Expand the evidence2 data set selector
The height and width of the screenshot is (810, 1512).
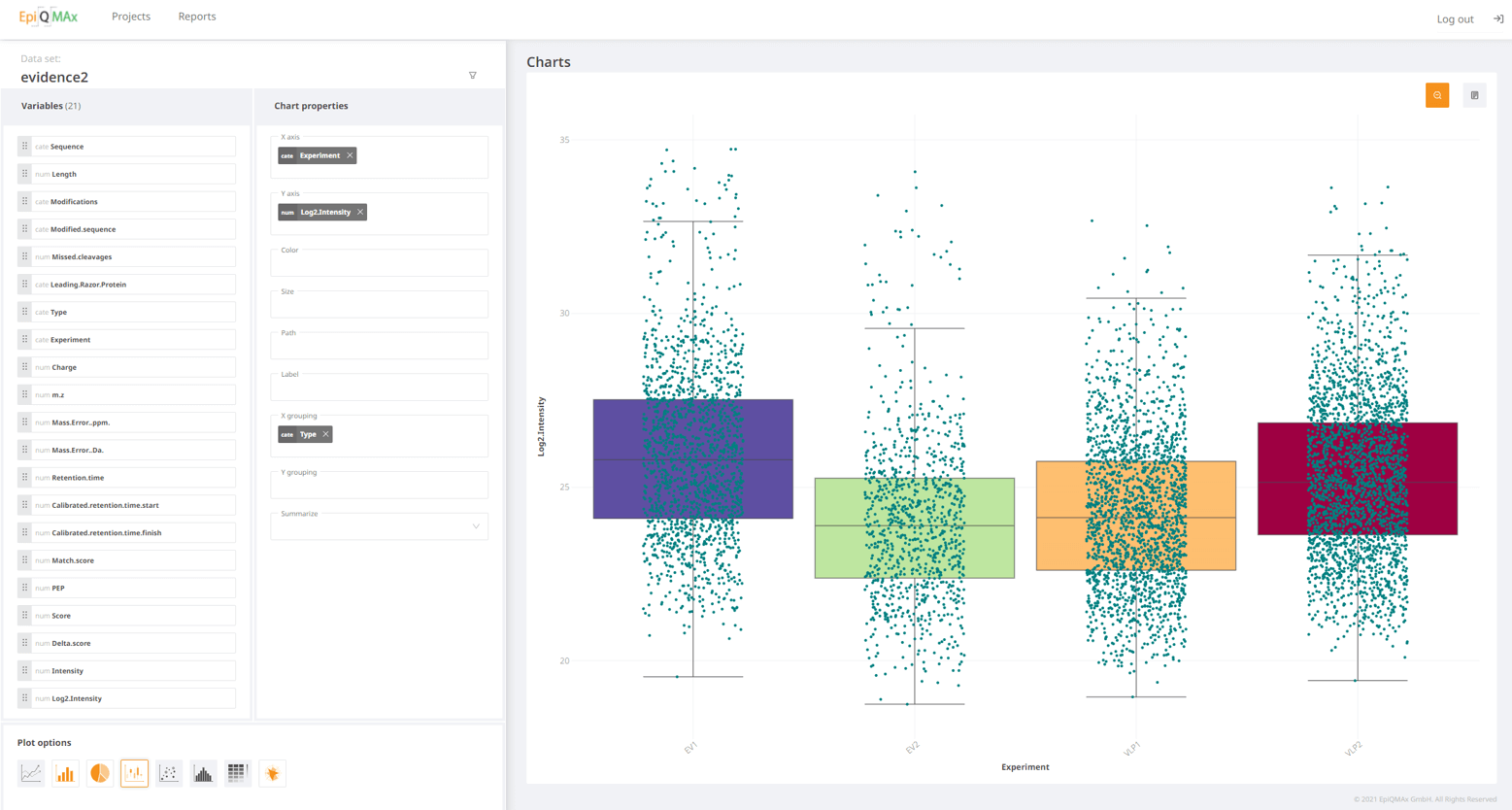[473, 76]
